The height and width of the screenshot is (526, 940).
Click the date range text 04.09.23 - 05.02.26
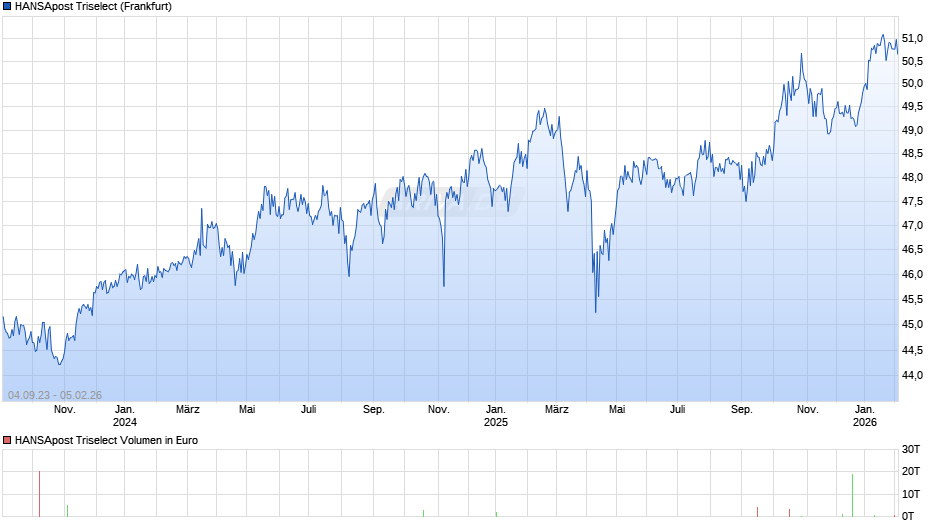55,395
